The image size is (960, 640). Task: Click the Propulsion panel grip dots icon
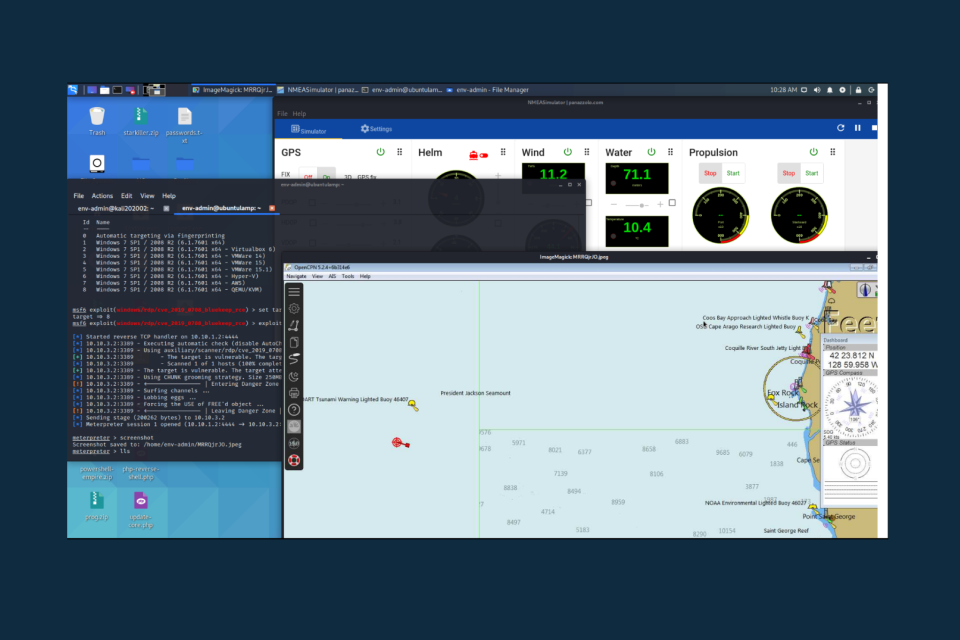(x=833, y=152)
